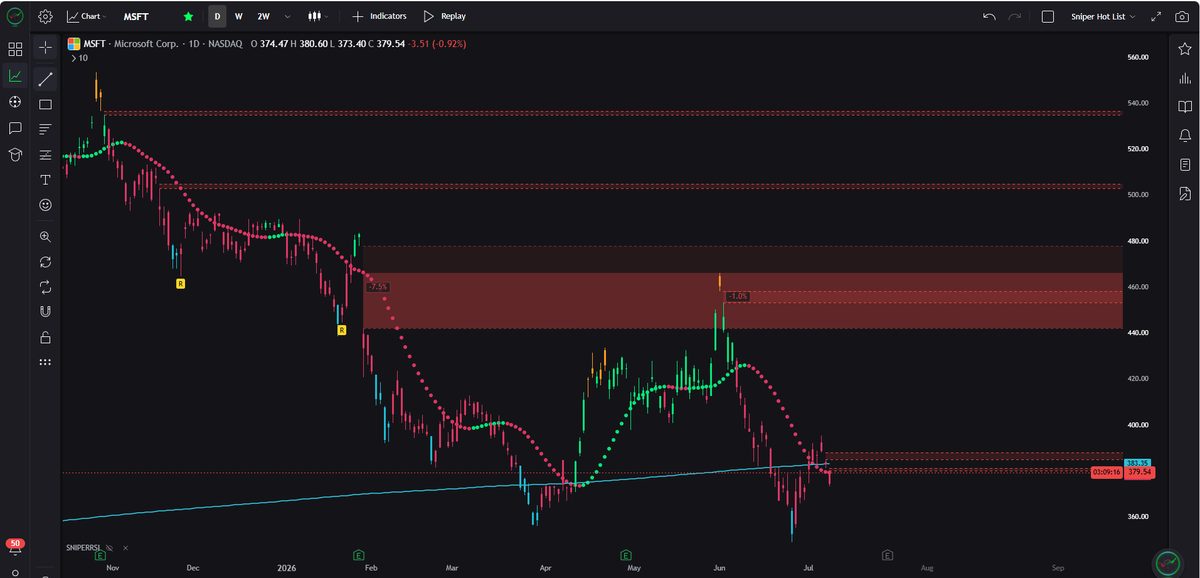Open the chat bubble sidebar icon

tap(15, 128)
